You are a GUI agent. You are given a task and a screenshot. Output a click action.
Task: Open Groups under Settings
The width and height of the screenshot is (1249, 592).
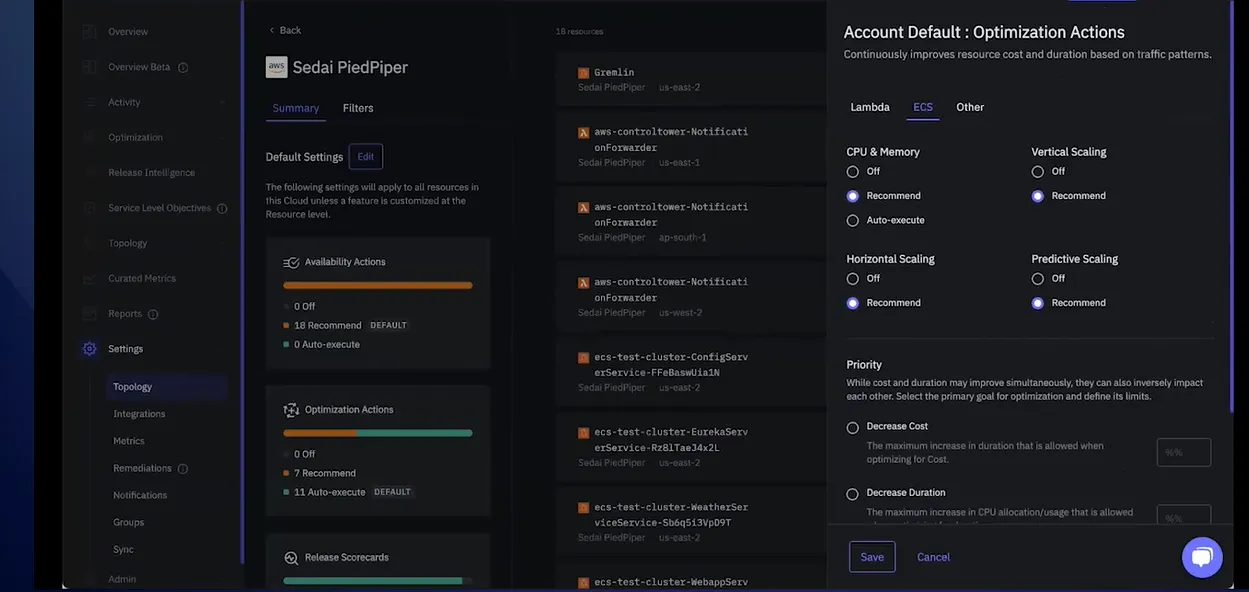click(129, 522)
